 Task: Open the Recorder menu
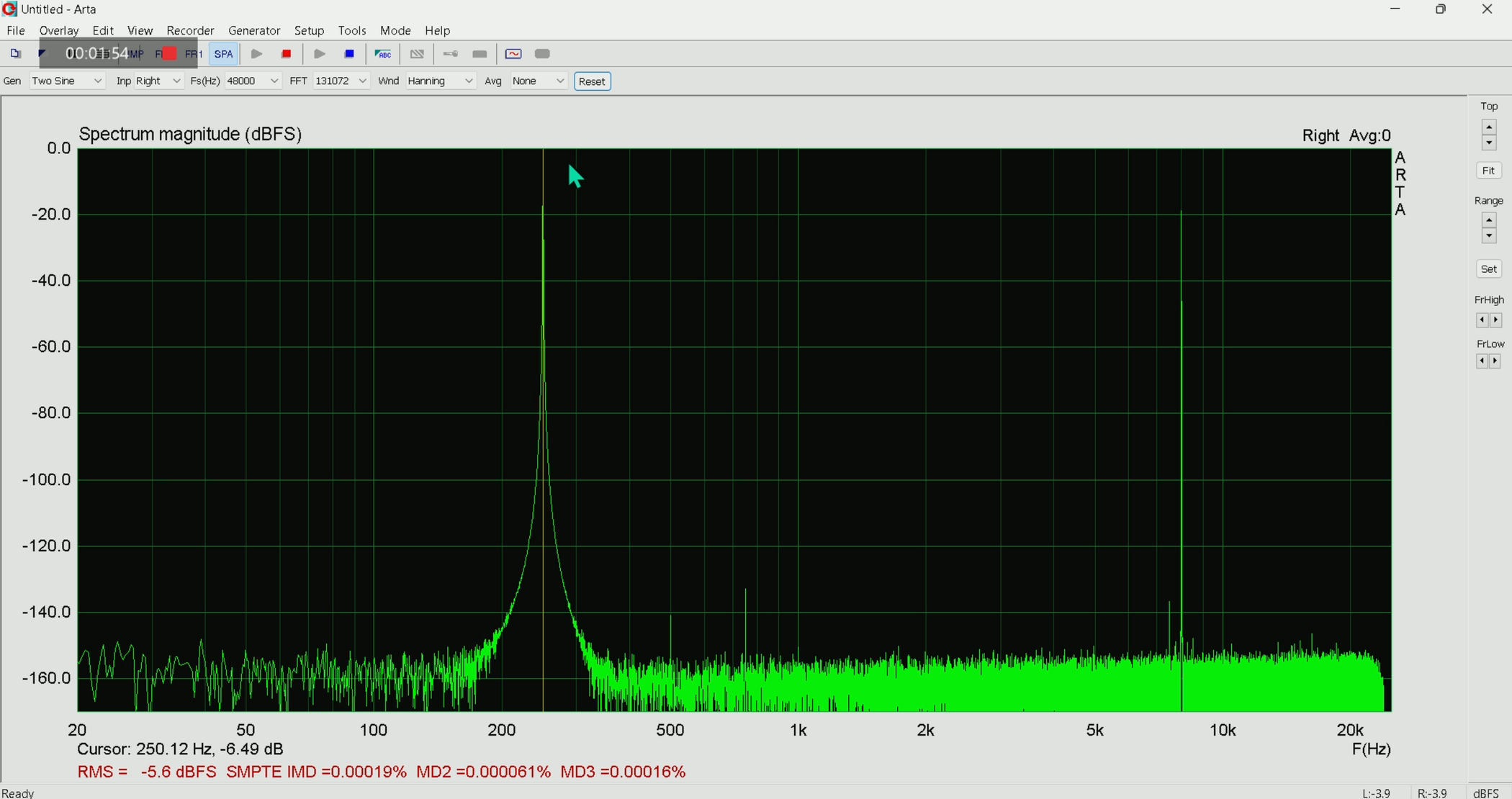coord(190,30)
